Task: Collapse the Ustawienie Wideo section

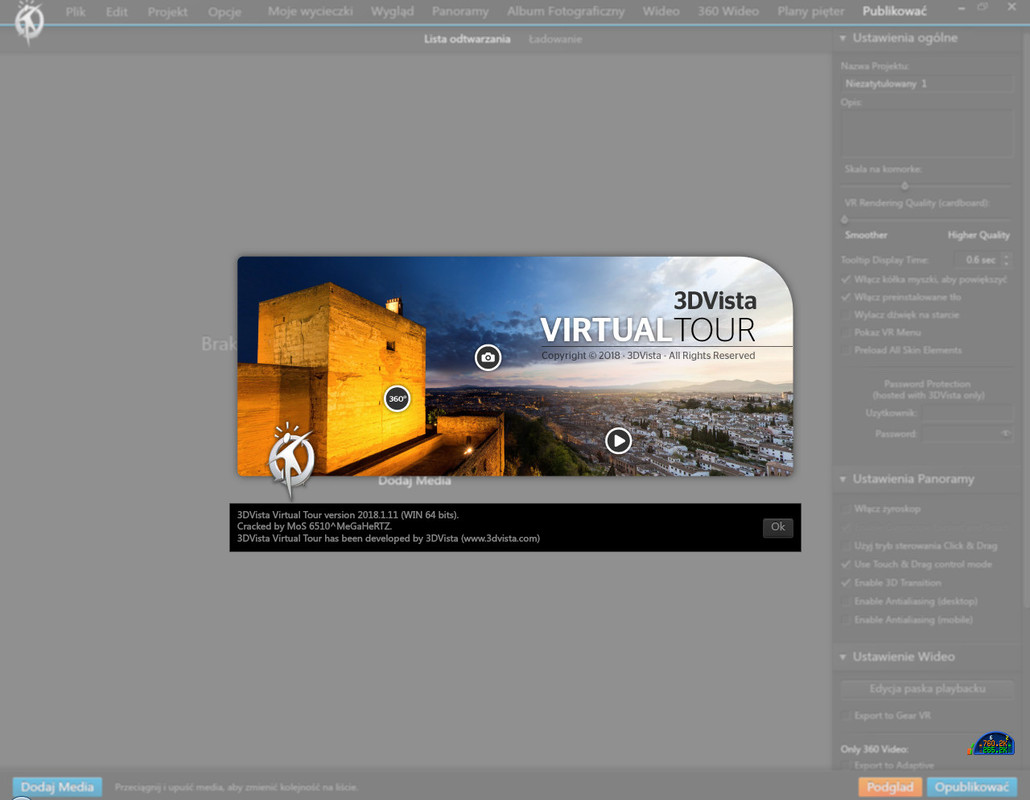Action: click(x=843, y=657)
